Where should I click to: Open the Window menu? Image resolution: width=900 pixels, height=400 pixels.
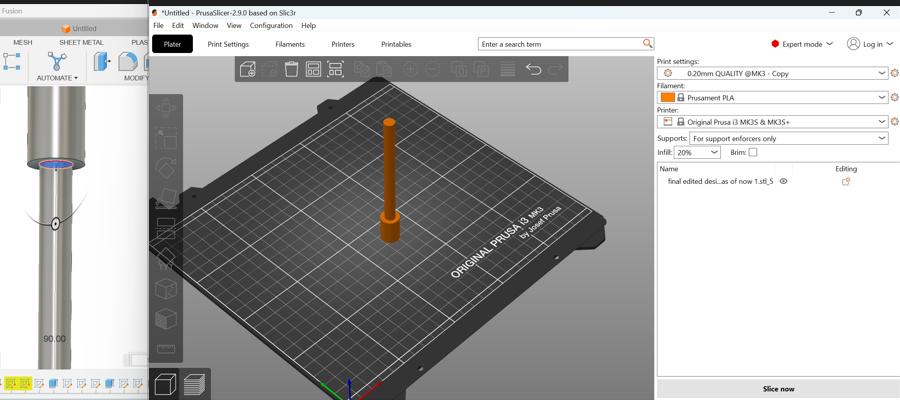pos(205,25)
